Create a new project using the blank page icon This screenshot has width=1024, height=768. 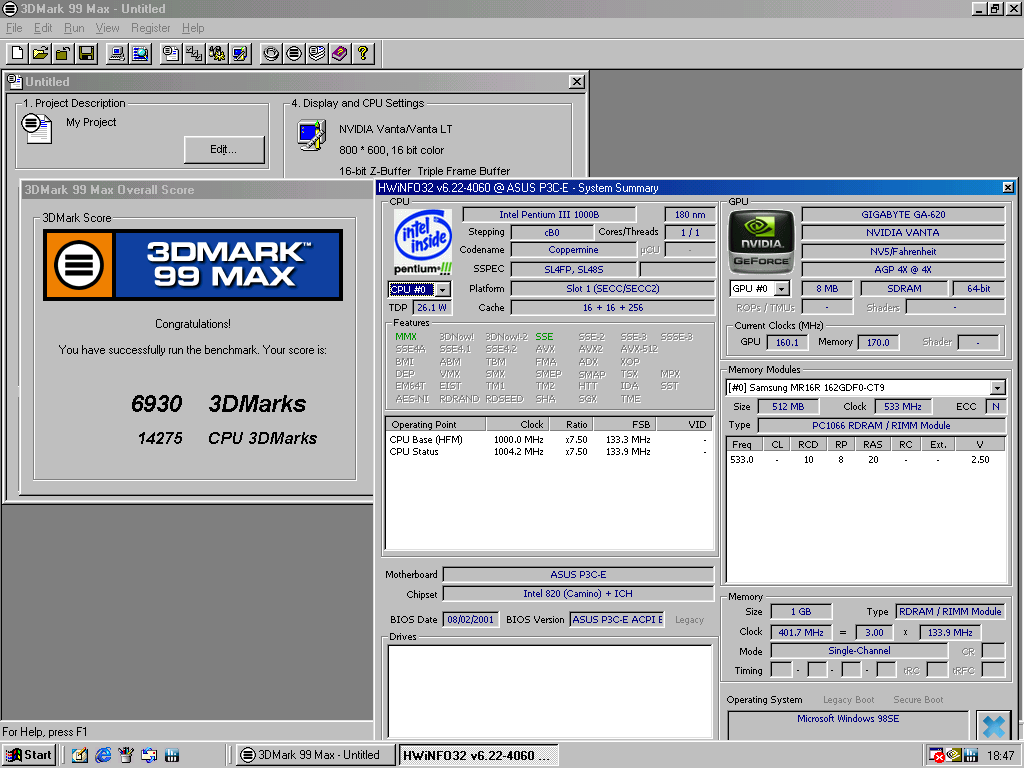(x=18, y=53)
